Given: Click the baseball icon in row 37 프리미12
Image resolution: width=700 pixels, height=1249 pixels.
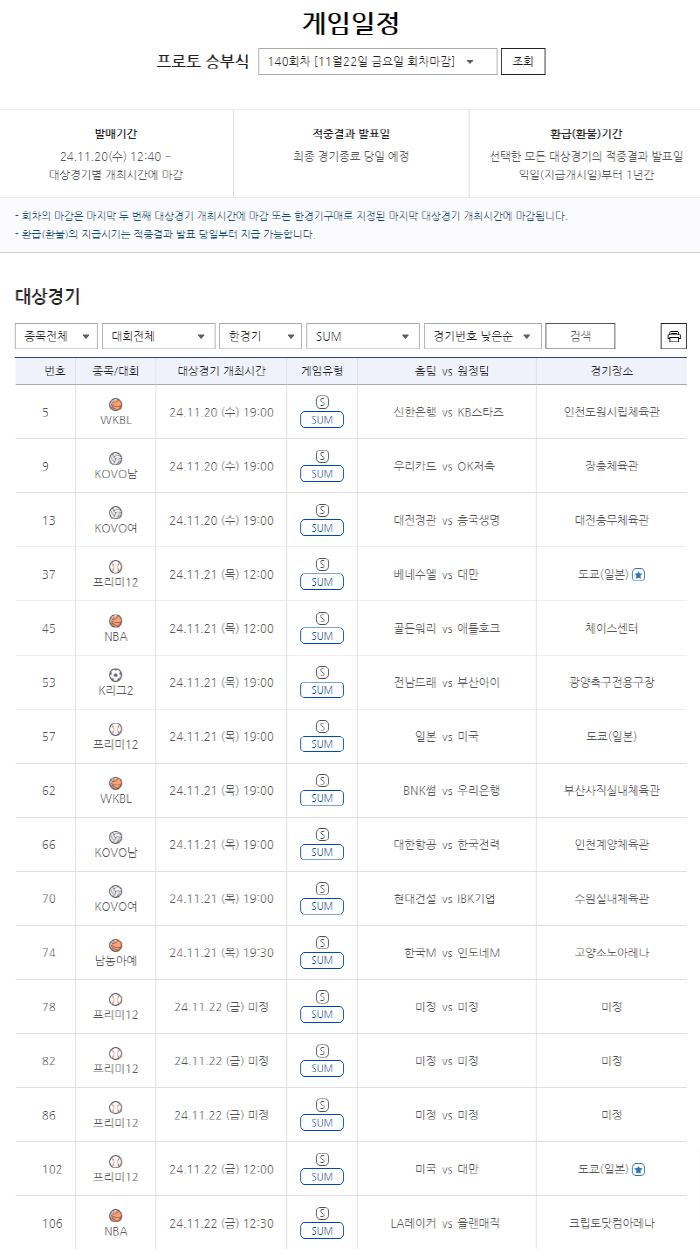Looking at the screenshot, I should point(115,567).
